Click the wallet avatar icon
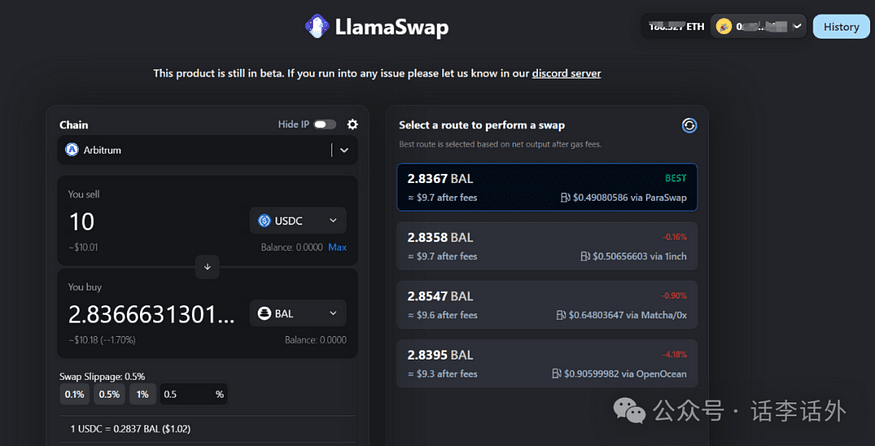875x446 pixels. pyautogui.click(x=724, y=26)
